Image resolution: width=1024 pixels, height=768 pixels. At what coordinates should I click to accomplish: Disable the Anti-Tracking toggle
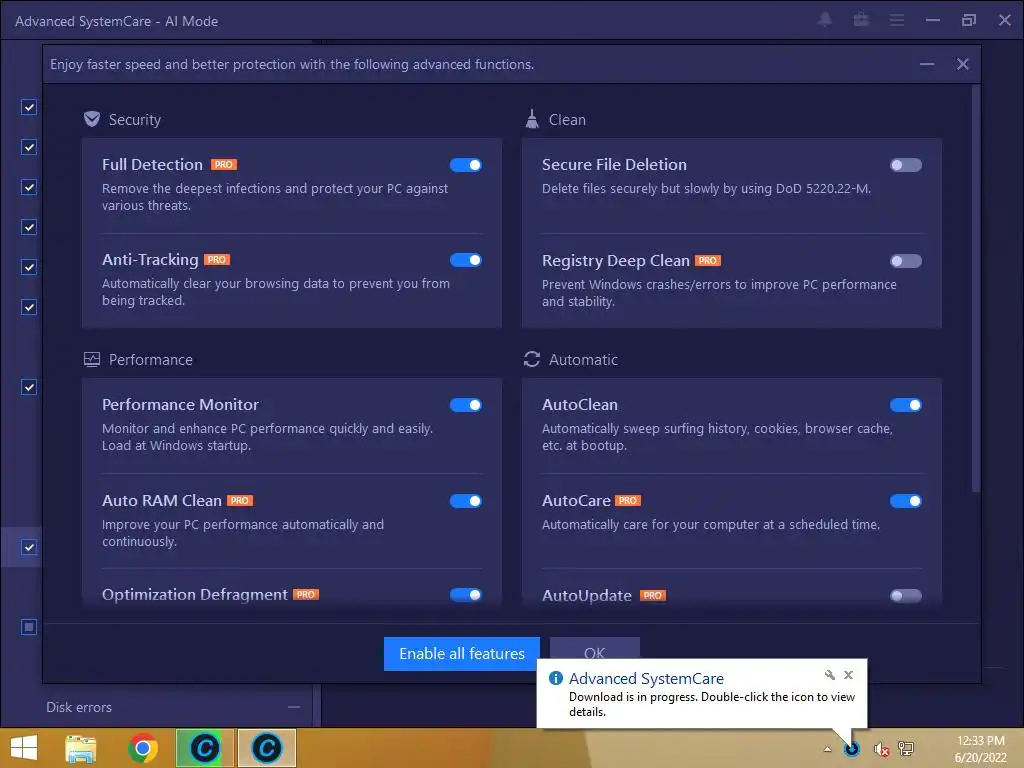pos(466,261)
